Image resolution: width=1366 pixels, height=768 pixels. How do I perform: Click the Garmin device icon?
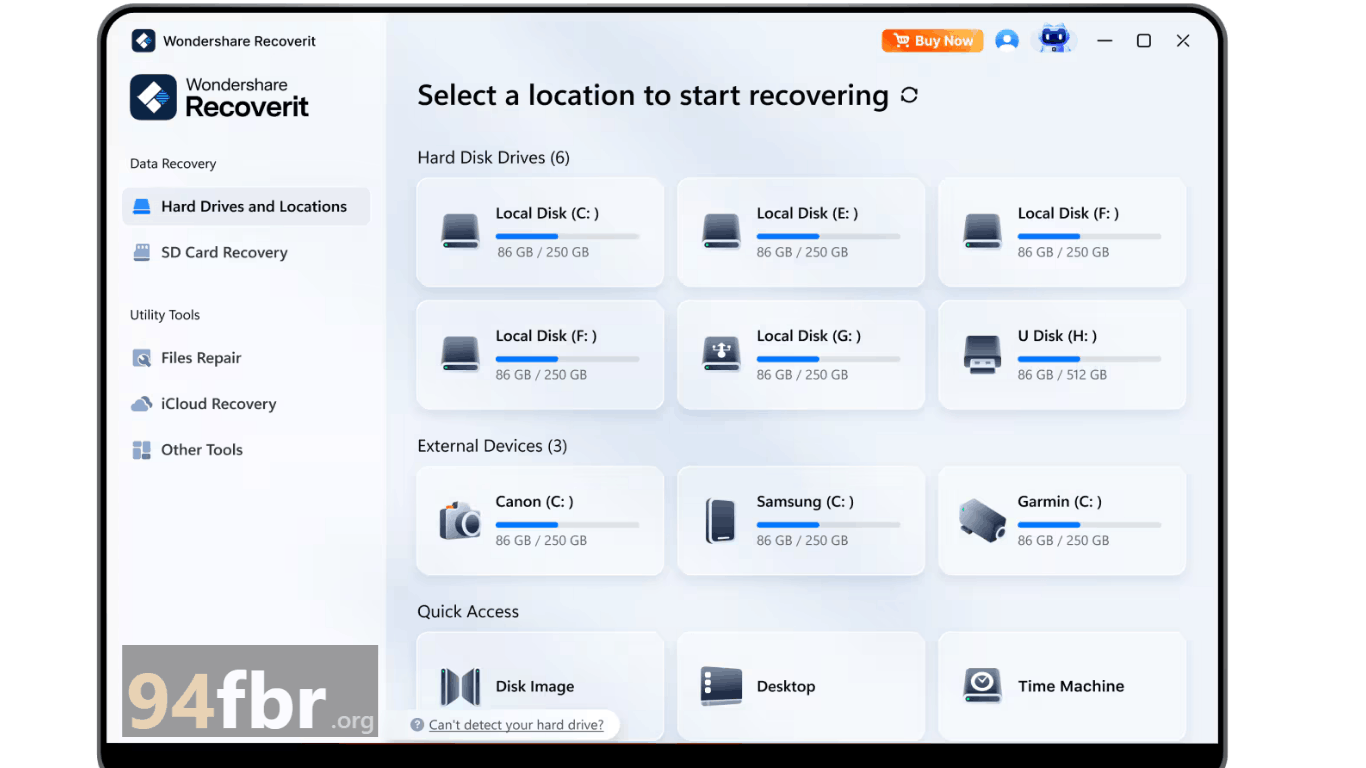point(982,520)
